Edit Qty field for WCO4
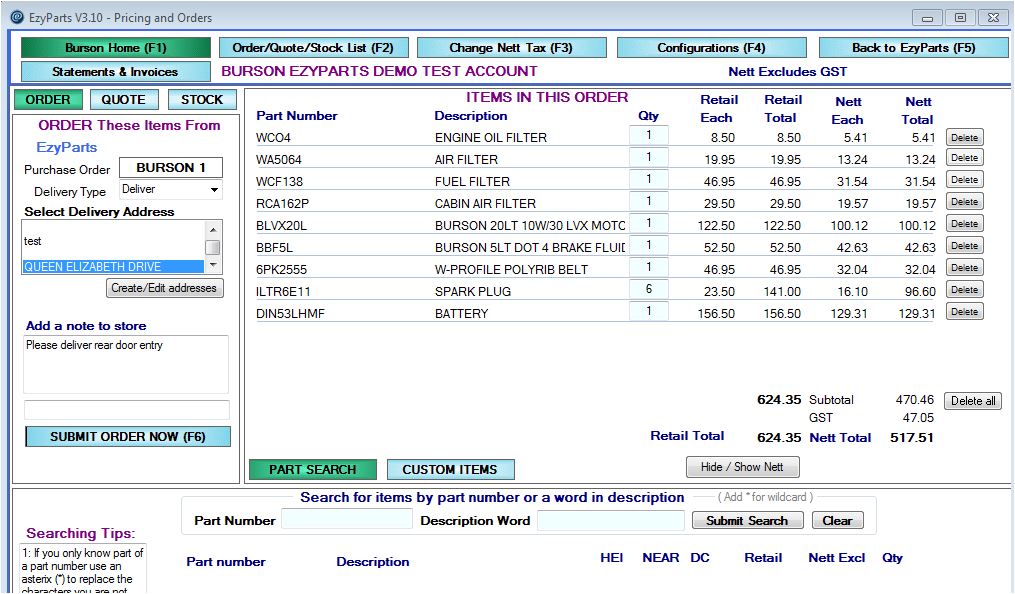The image size is (1015, 594). click(x=649, y=135)
